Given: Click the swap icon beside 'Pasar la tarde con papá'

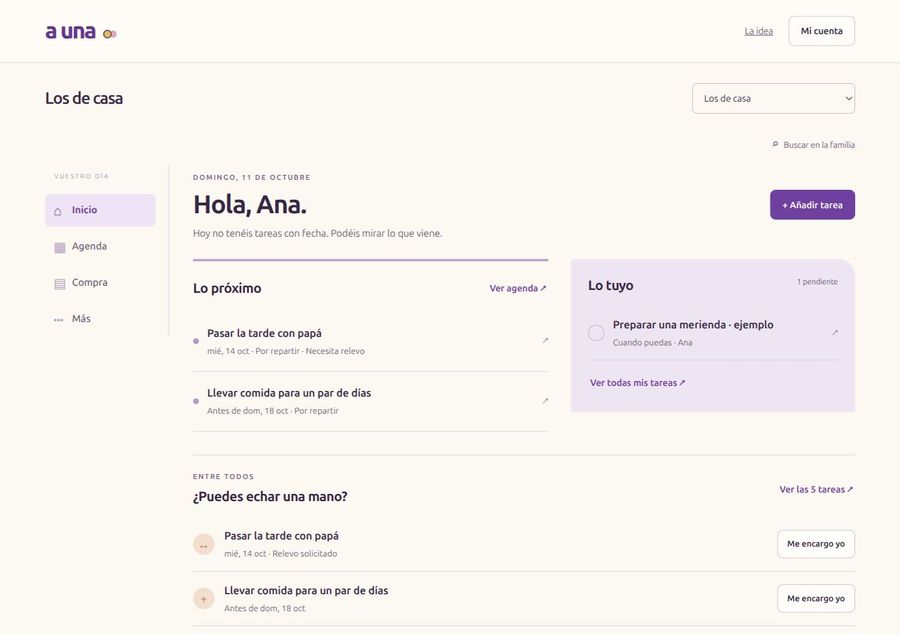Looking at the screenshot, I should pyautogui.click(x=203, y=544).
